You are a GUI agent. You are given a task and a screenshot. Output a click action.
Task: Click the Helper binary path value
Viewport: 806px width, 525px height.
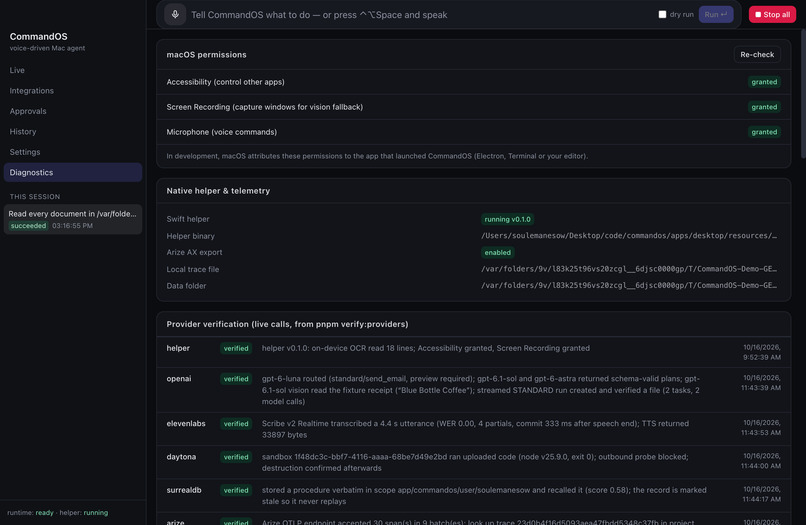(x=629, y=236)
